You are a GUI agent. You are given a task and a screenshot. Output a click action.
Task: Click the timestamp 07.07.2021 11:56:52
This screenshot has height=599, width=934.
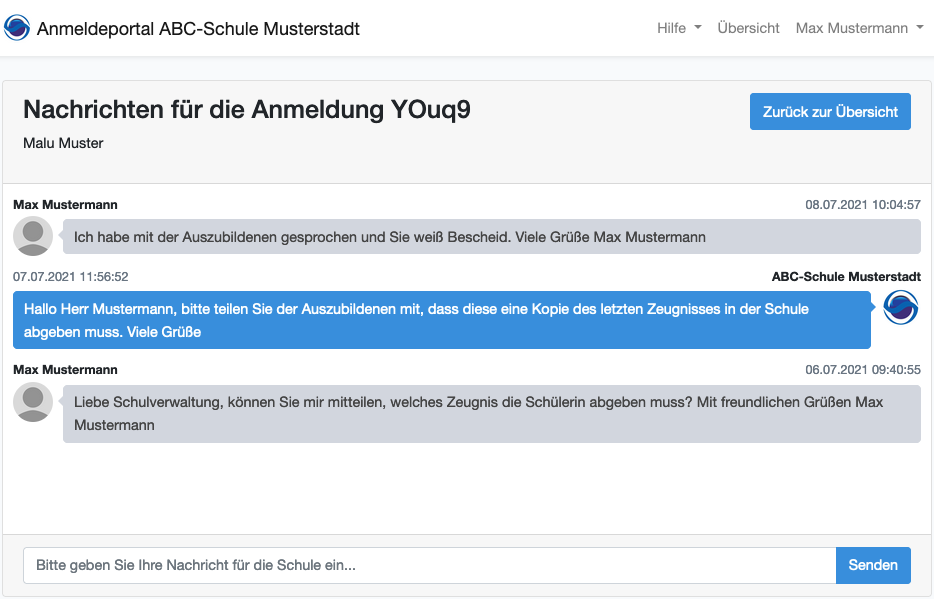70,277
